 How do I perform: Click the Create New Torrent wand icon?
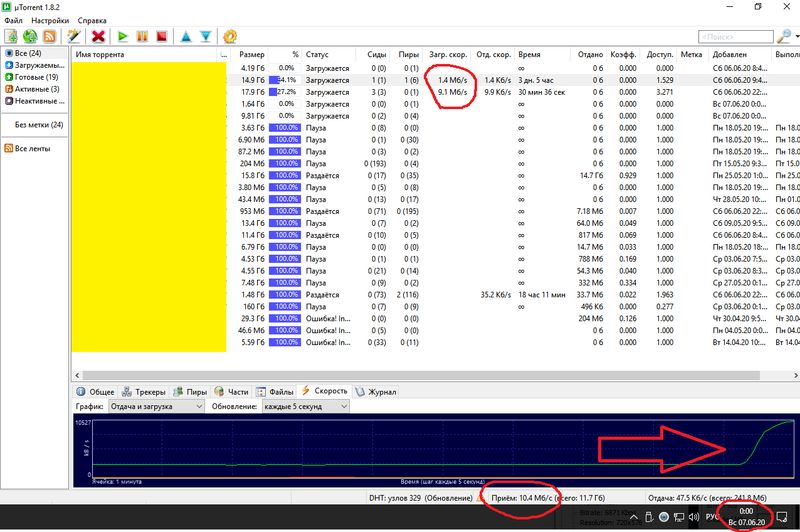click(73, 36)
